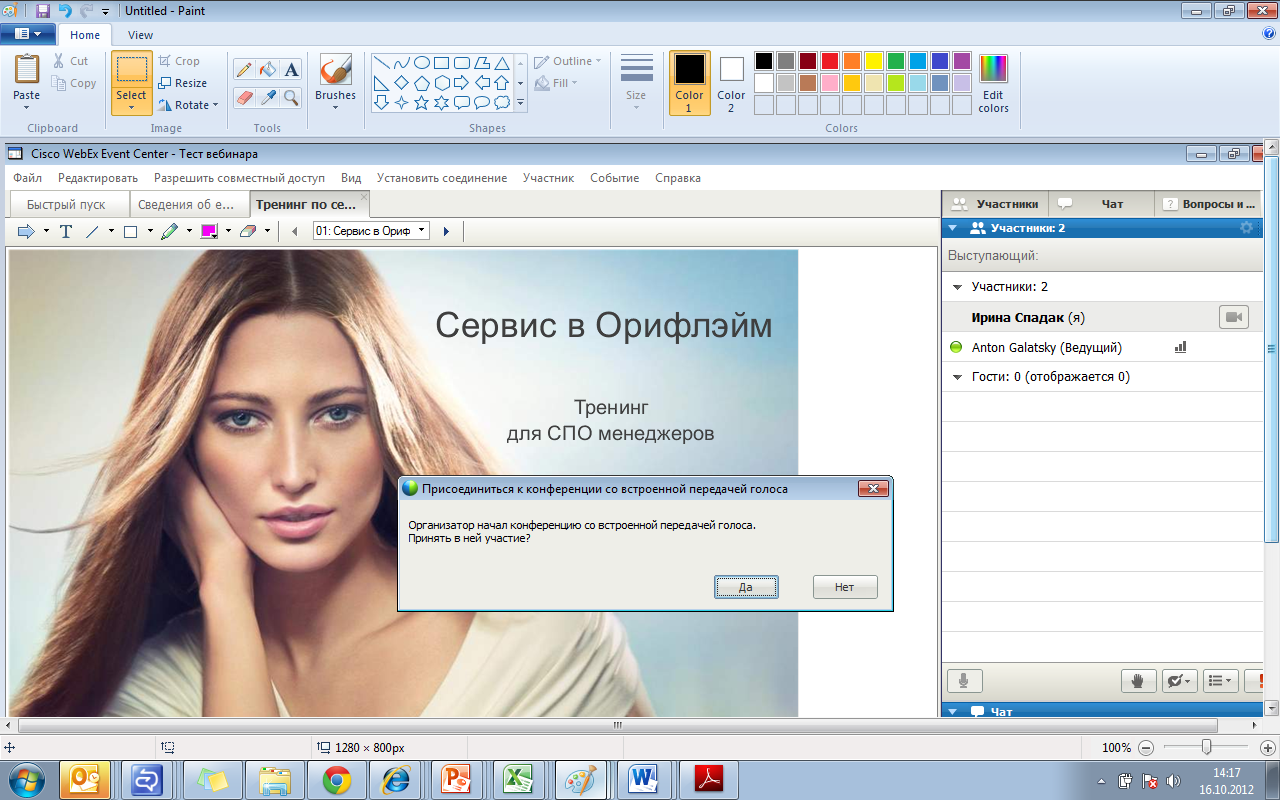Open the Paint application menu button
The width and height of the screenshot is (1280, 800).
(28, 34)
